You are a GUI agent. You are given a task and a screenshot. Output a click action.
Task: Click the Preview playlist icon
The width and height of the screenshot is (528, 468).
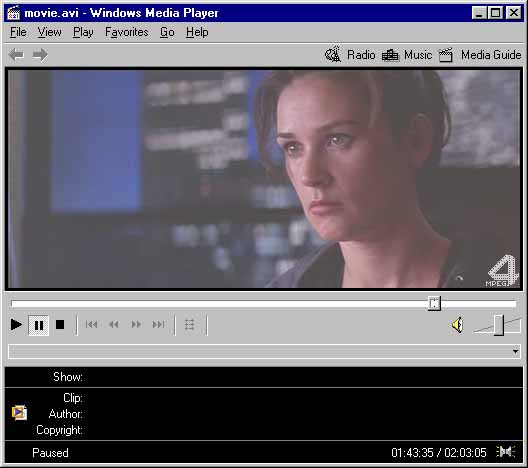click(190, 325)
